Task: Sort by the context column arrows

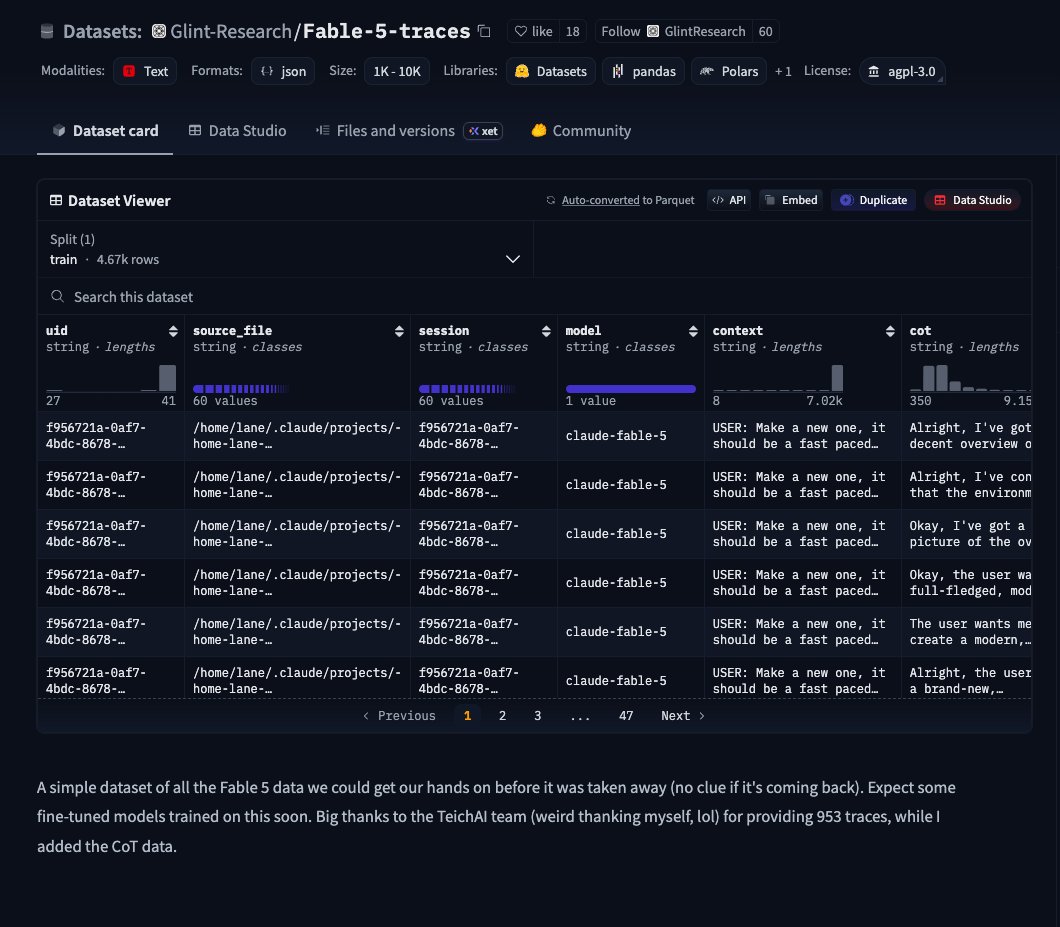Action: click(890, 331)
